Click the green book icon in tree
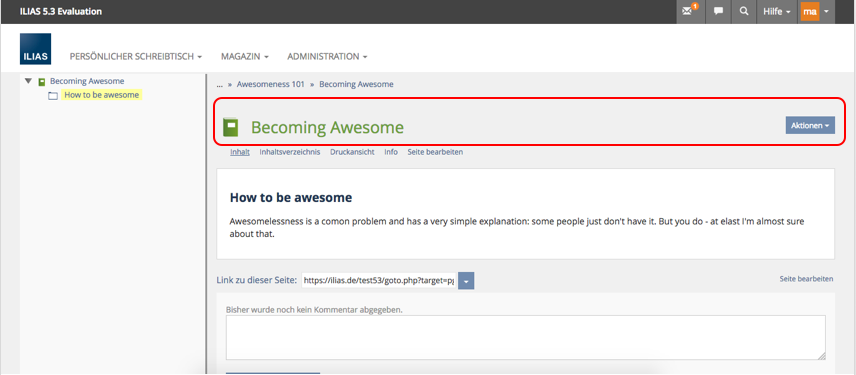Screen dimensions: 856x375 pyautogui.click(x=41, y=81)
